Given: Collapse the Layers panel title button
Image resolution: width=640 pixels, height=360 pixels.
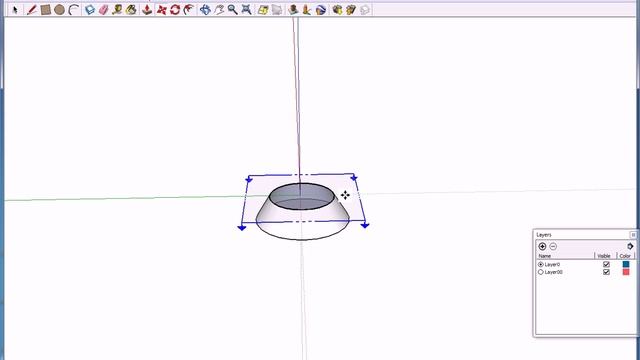Looking at the screenshot, I should point(633,235).
